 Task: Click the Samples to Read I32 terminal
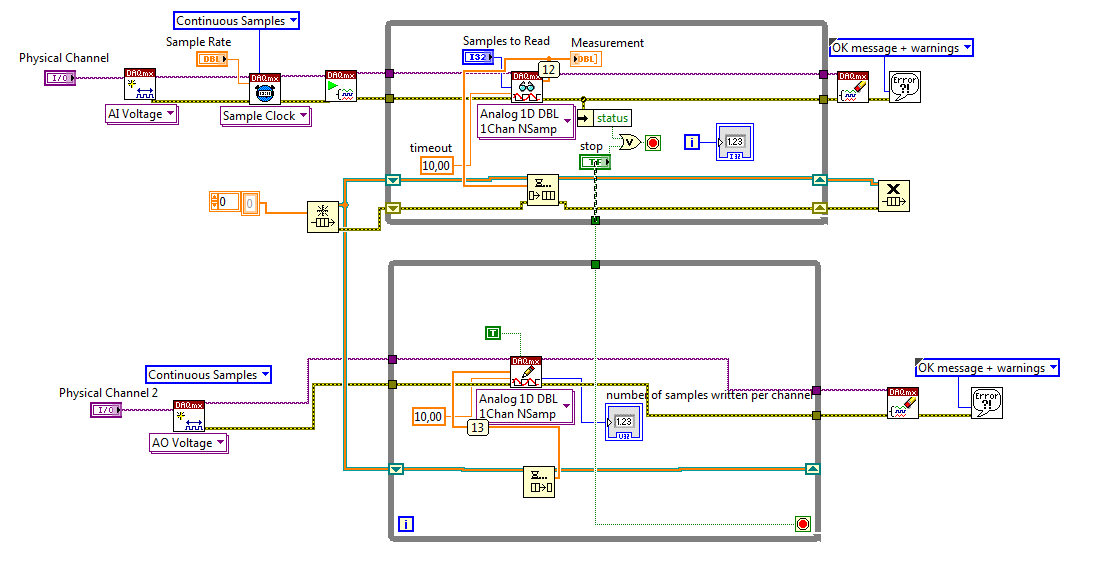pyautogui.click(x=478, y=57)
